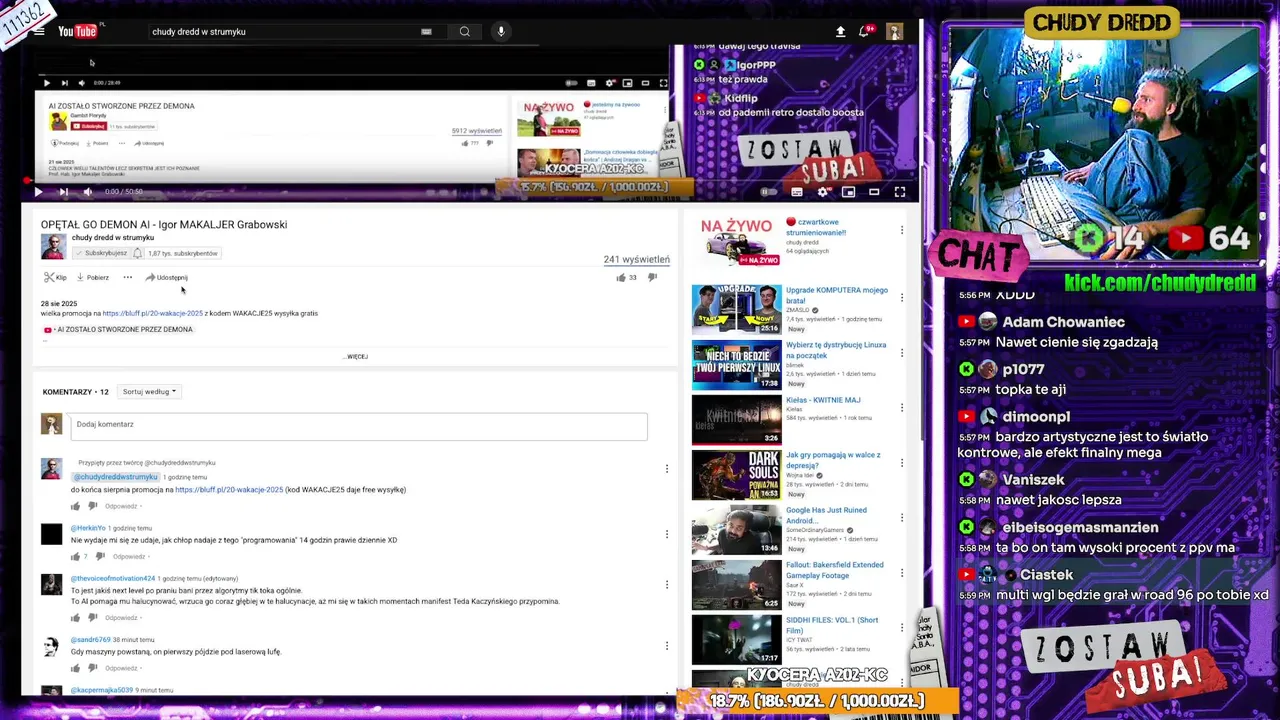The width and height of the screenshot is (1280, 720).
Task: Open the Sortuj według dropdown
Action: (x=149, y=392)
